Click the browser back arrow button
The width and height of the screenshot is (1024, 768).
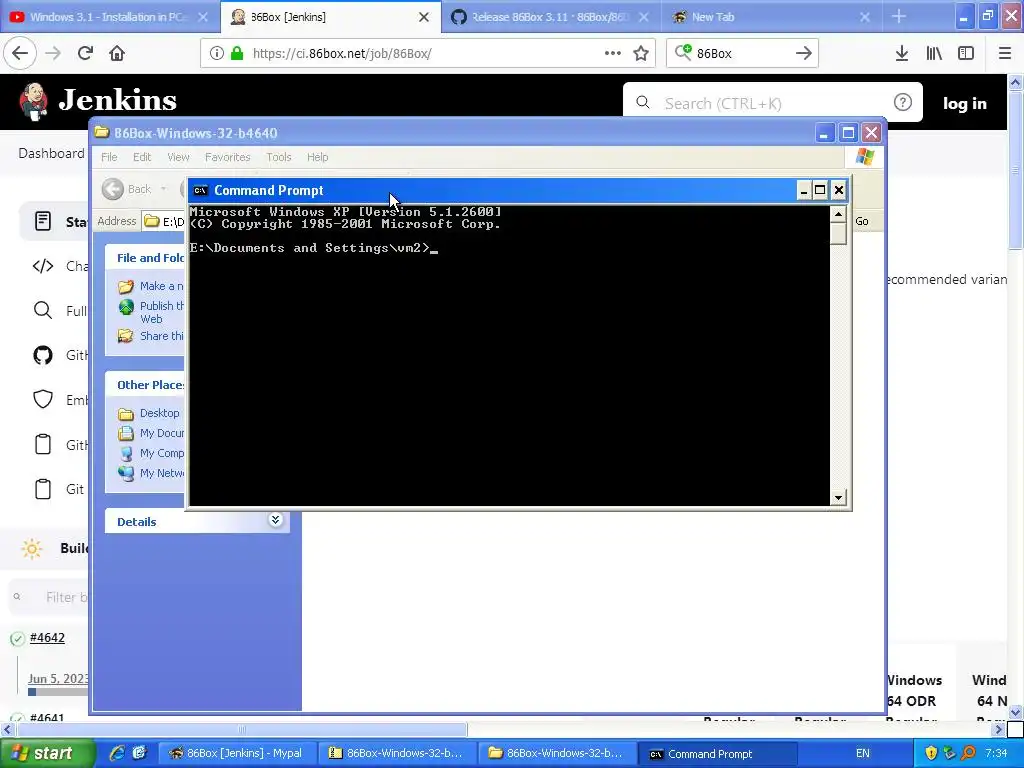coord(20,53)
